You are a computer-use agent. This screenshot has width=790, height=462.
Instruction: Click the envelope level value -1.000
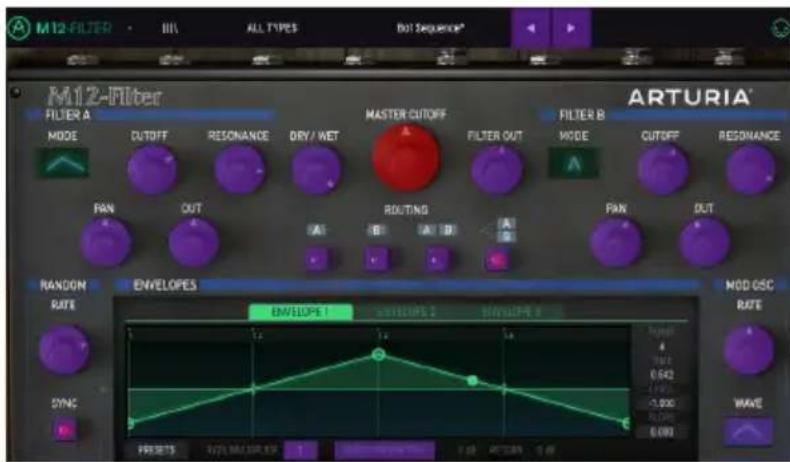pyautogui.click(x=662, y=404)
